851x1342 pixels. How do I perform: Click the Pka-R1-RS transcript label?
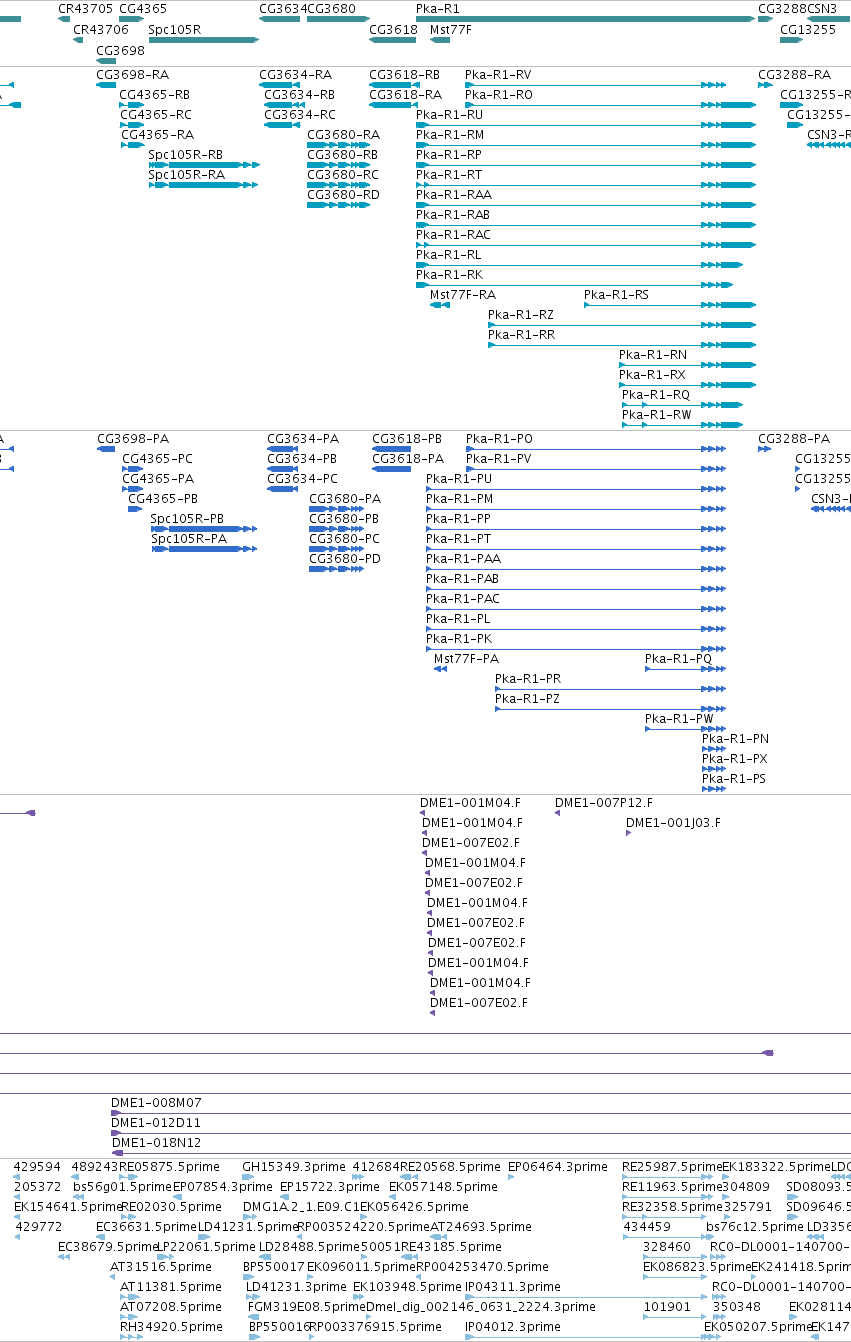click(616, 294)
